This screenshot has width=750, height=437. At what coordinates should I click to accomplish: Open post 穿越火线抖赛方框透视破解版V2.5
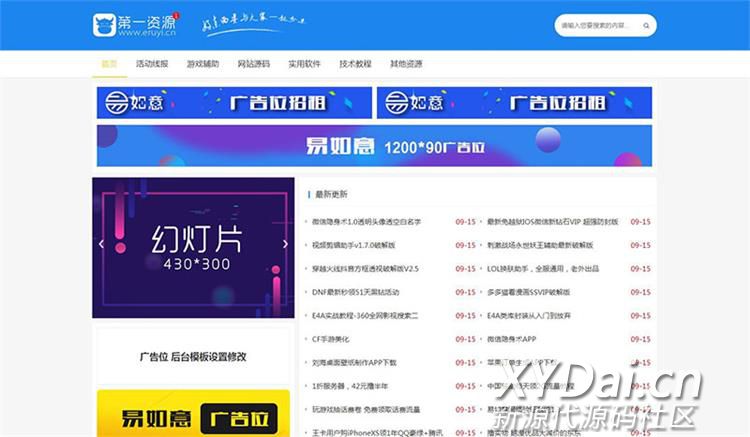(365, 269)
